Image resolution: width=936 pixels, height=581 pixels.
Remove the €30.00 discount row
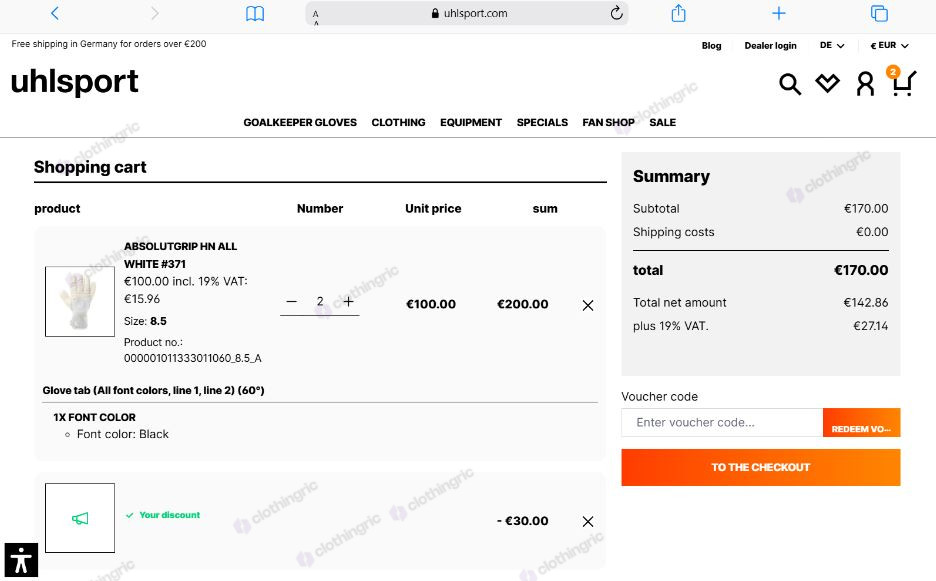pyautogui.click(x=587, y=521)
